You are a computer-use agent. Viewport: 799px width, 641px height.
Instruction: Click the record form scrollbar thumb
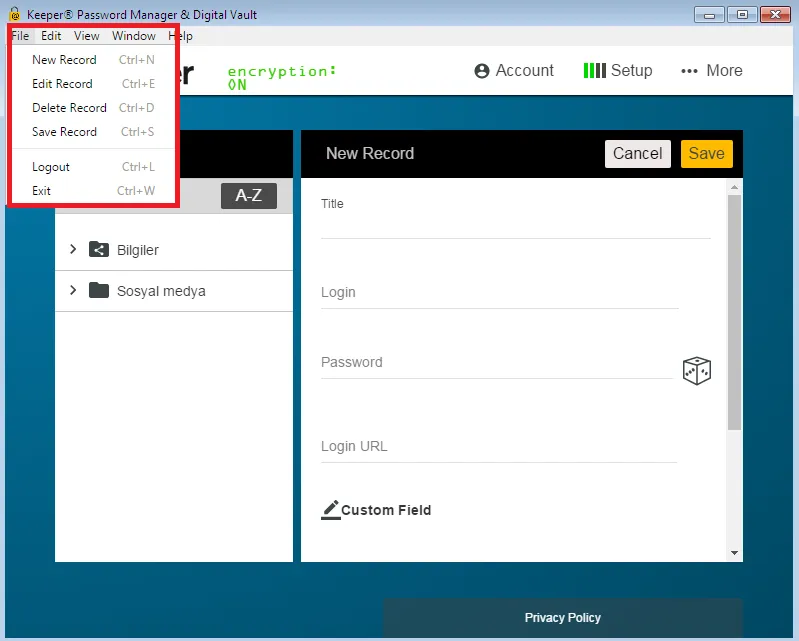(x=734, y=312)
